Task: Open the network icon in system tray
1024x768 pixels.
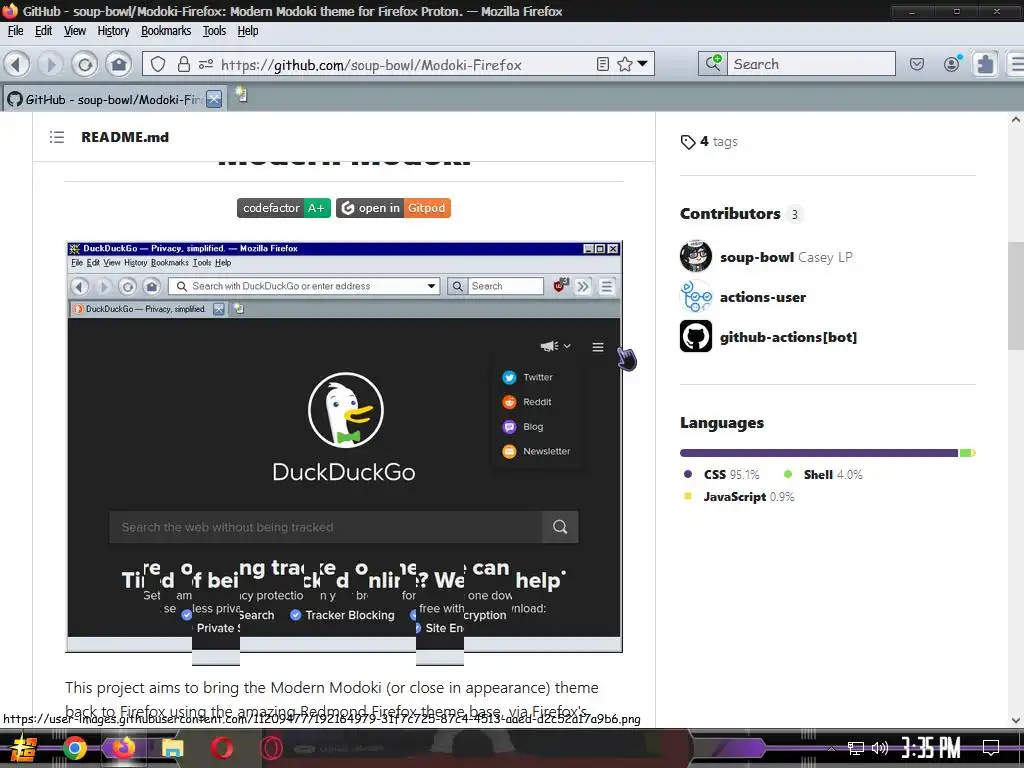Action: [855, 748]
